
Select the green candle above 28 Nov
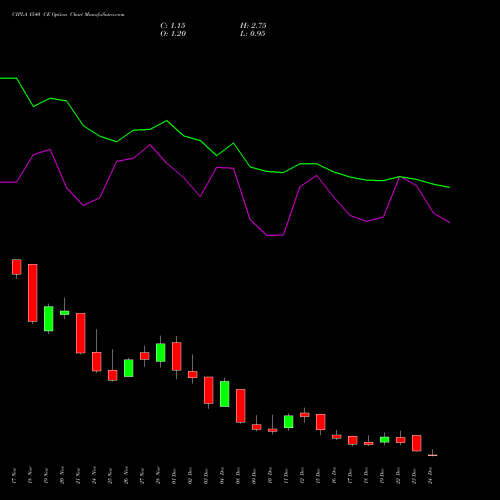pyautogui.click(x=161, y=352)
